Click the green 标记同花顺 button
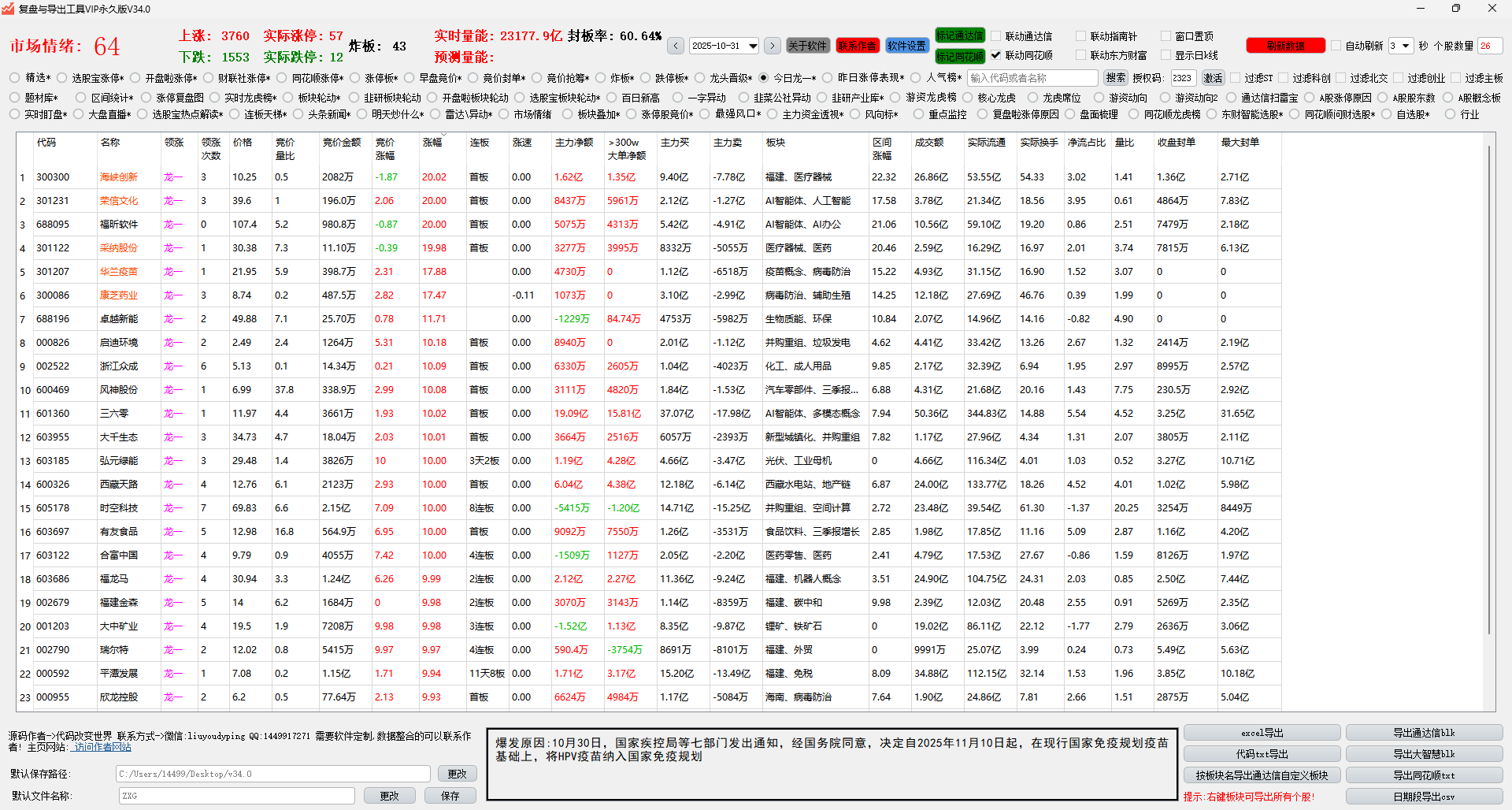1512x810 pixels. (x=960, y=56)
